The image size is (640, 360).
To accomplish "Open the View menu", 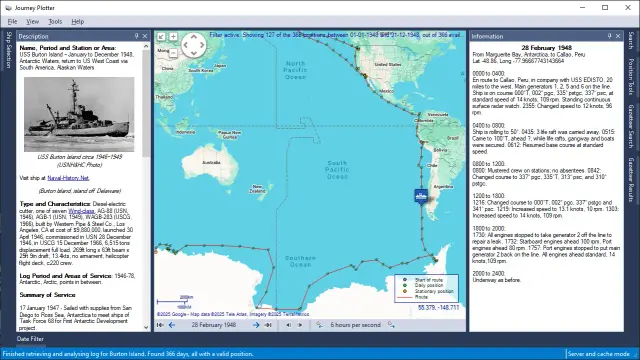I will (33, 22).
